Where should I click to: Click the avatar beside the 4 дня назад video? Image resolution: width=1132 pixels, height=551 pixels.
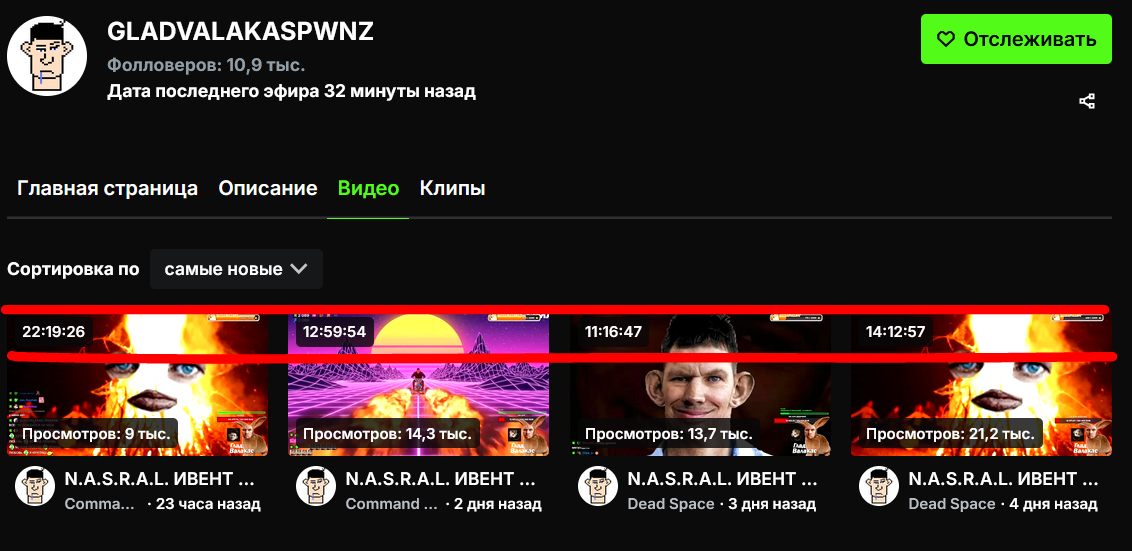(x=879, y=486)
